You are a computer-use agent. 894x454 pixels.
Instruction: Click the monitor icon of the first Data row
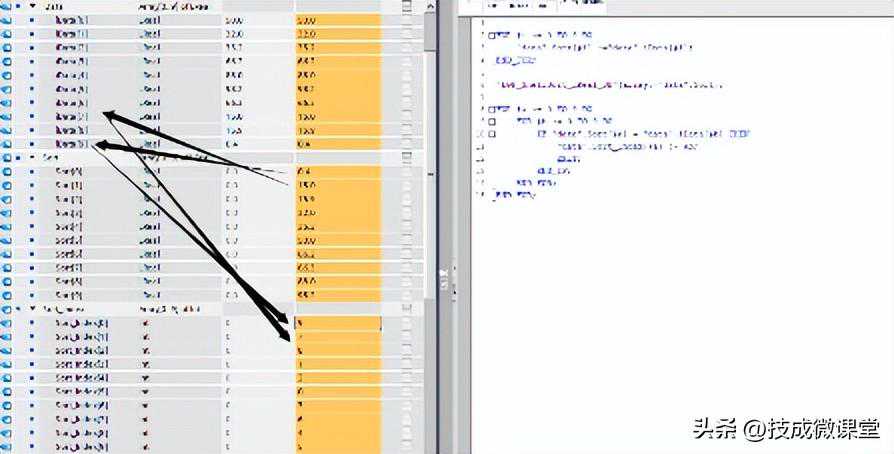[x=7, y=20]
